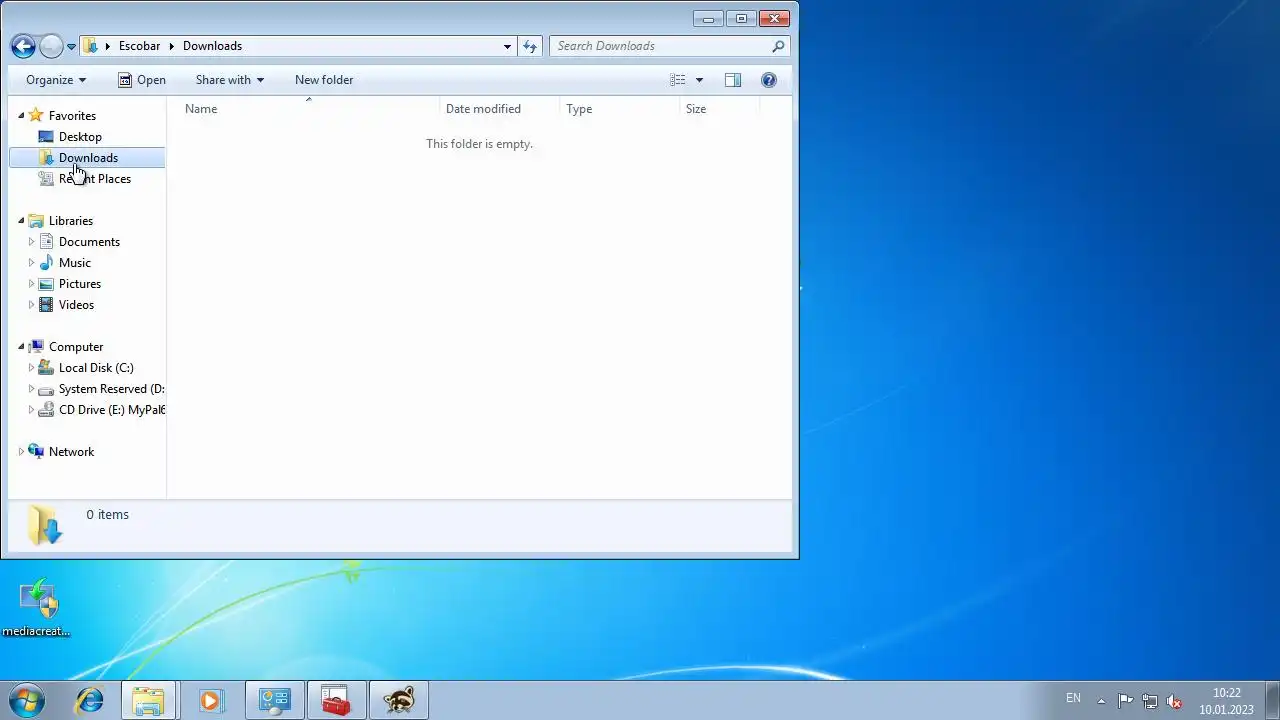This screenshot has height=720, width=1280.
Task: Open the view options dropdown arrow
Action: point(699,80)
